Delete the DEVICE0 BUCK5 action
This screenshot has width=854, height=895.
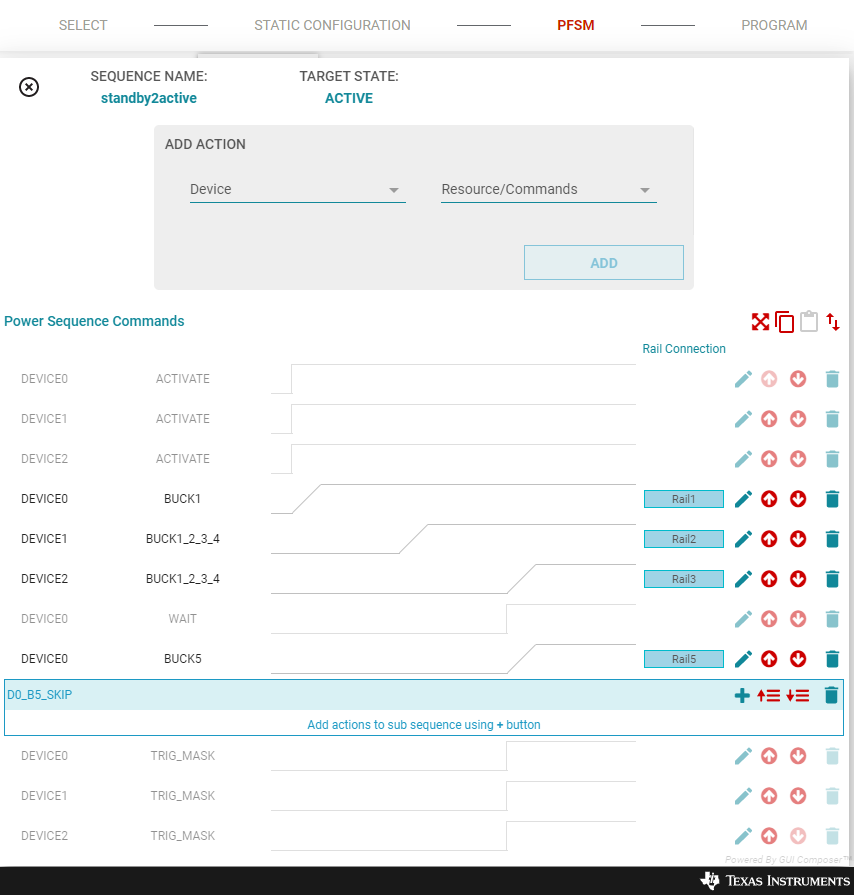(x=831, y=659)
